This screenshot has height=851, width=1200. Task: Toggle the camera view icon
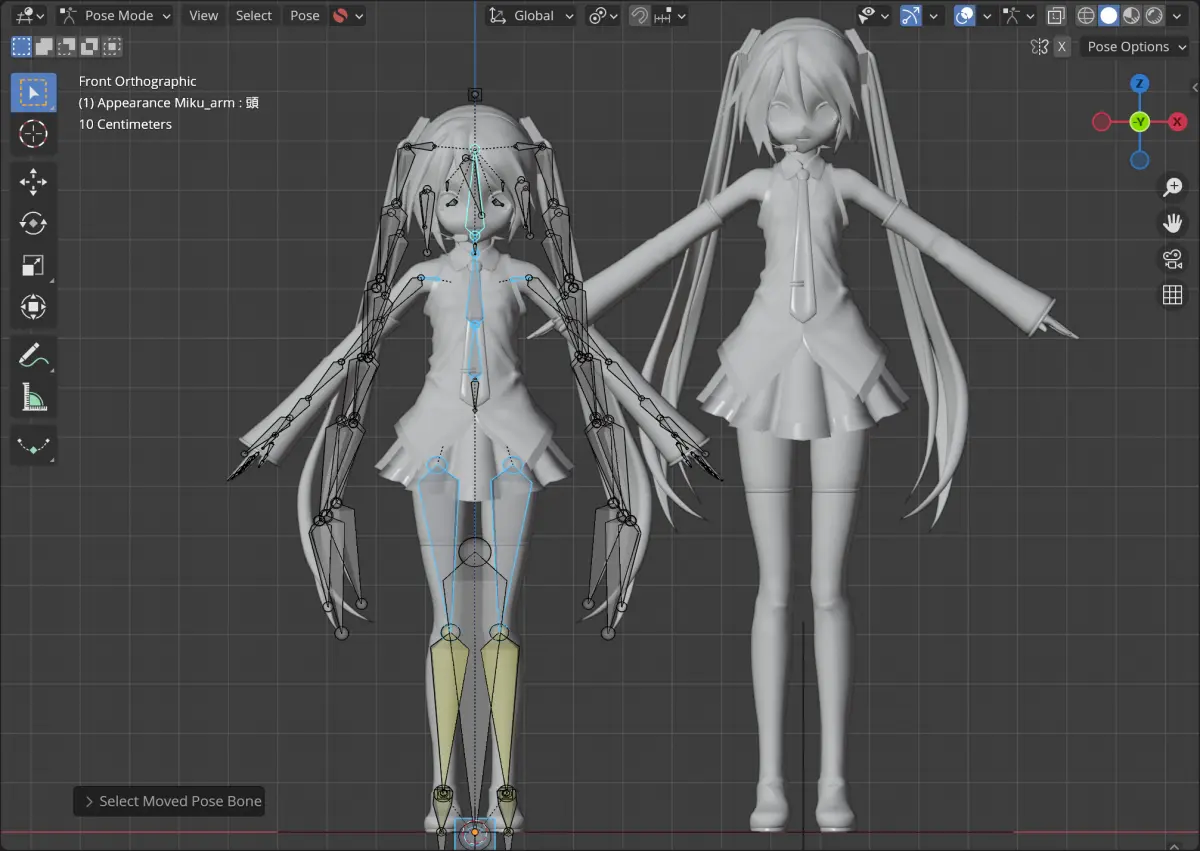(1172, 259)
